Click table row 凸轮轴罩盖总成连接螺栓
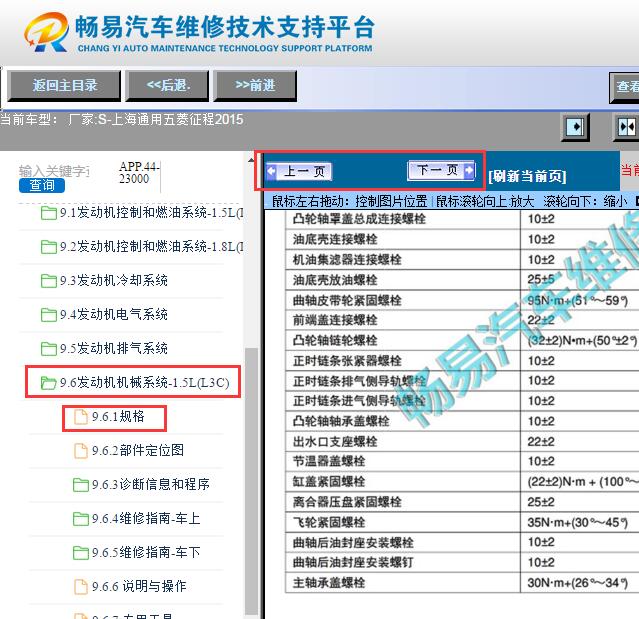The width and height of the screenshot is (639, 619). coord(462,219)
